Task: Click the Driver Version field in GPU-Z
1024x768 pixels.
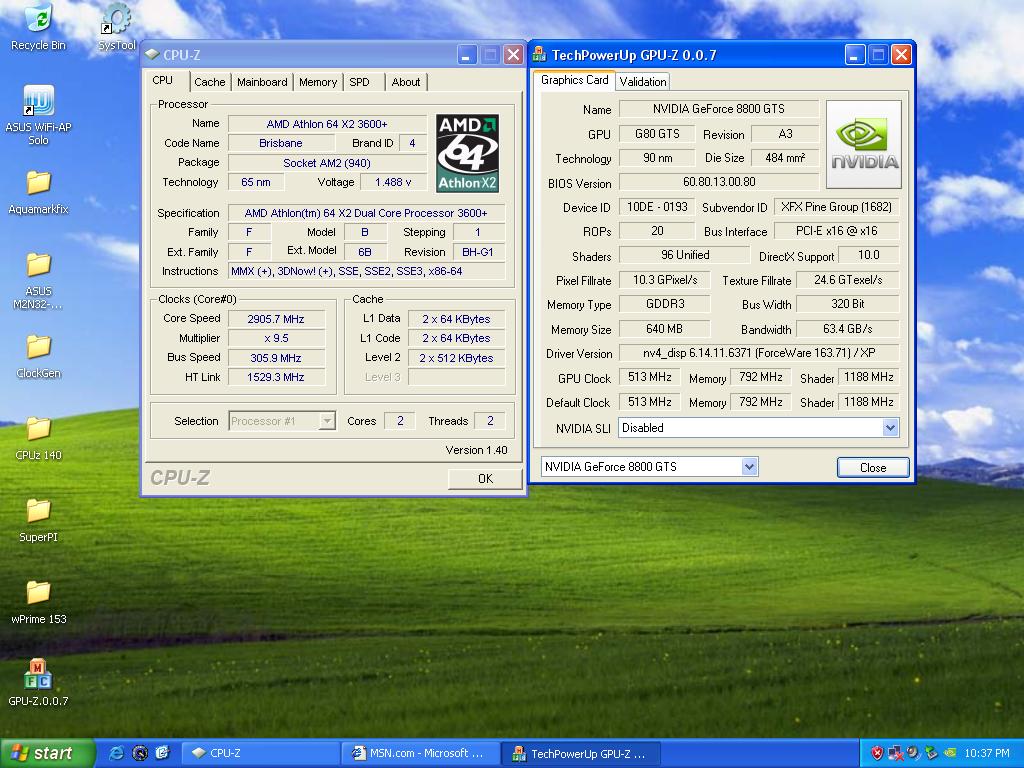Action: [x=758, y=353]
